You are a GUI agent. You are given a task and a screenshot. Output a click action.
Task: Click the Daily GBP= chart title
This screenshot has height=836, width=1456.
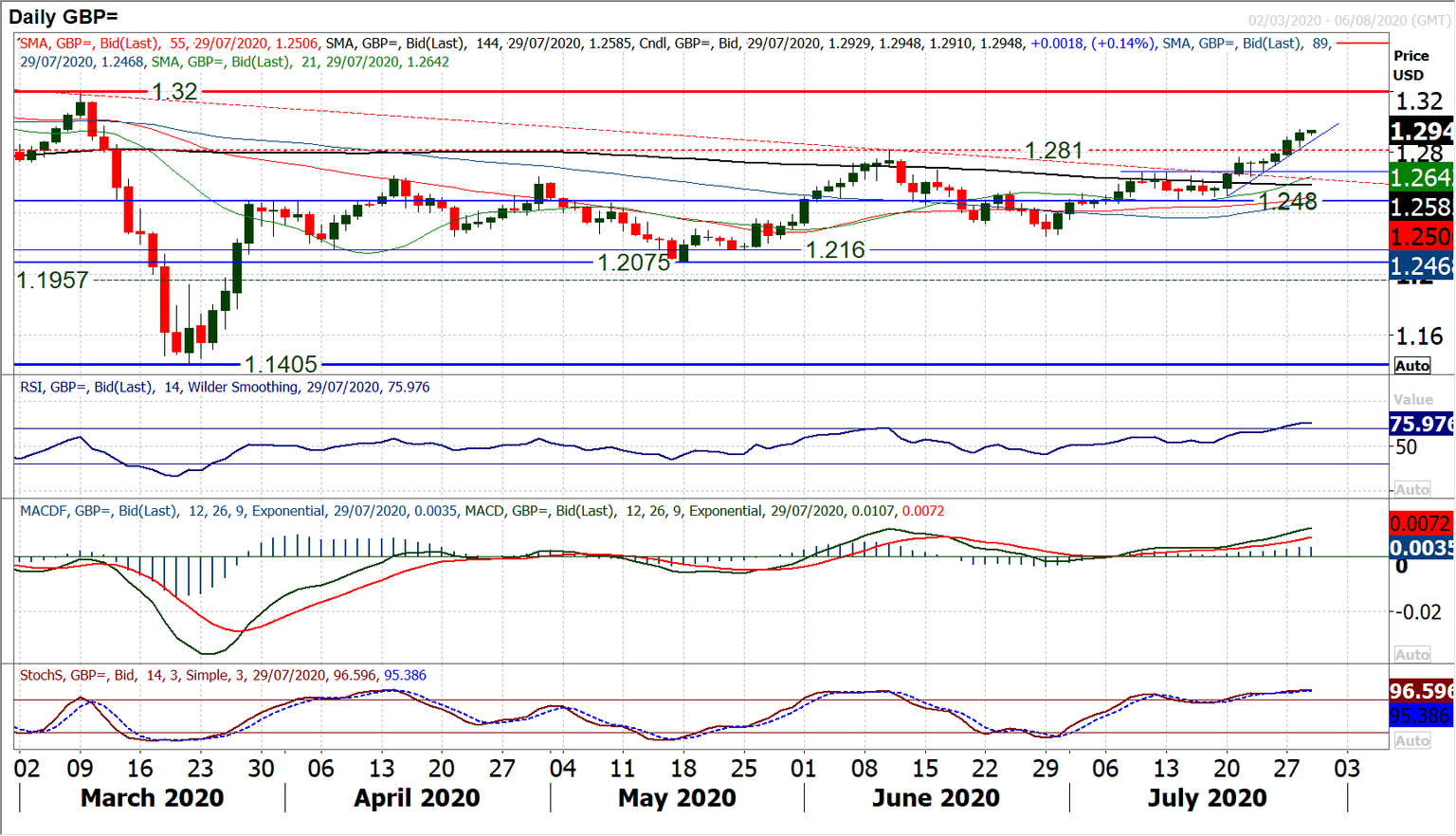pyautogui.click(x=64, y=15)
